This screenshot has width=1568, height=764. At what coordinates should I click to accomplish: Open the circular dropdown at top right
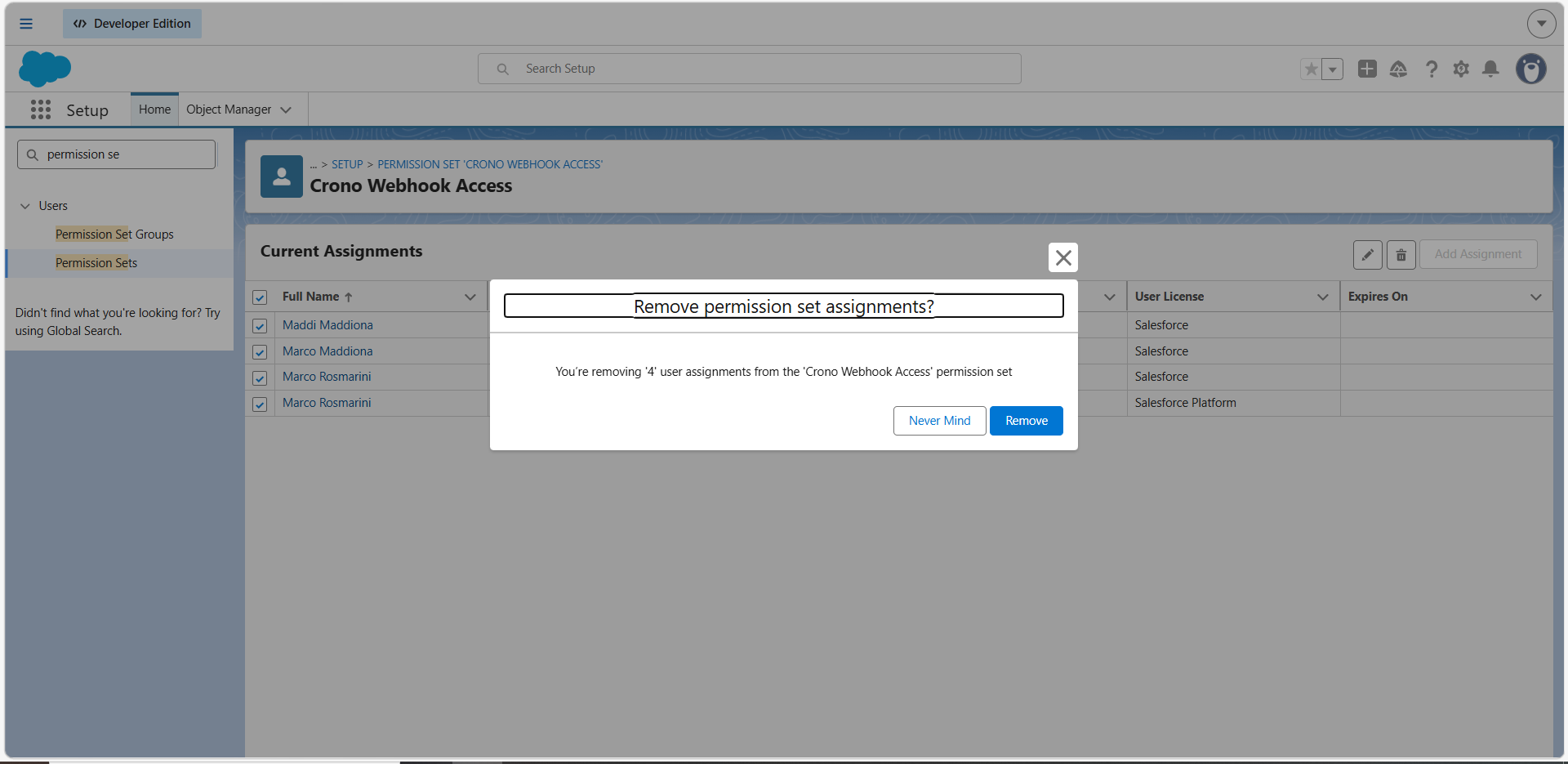pyautogui.click(x=1542, y=24)
